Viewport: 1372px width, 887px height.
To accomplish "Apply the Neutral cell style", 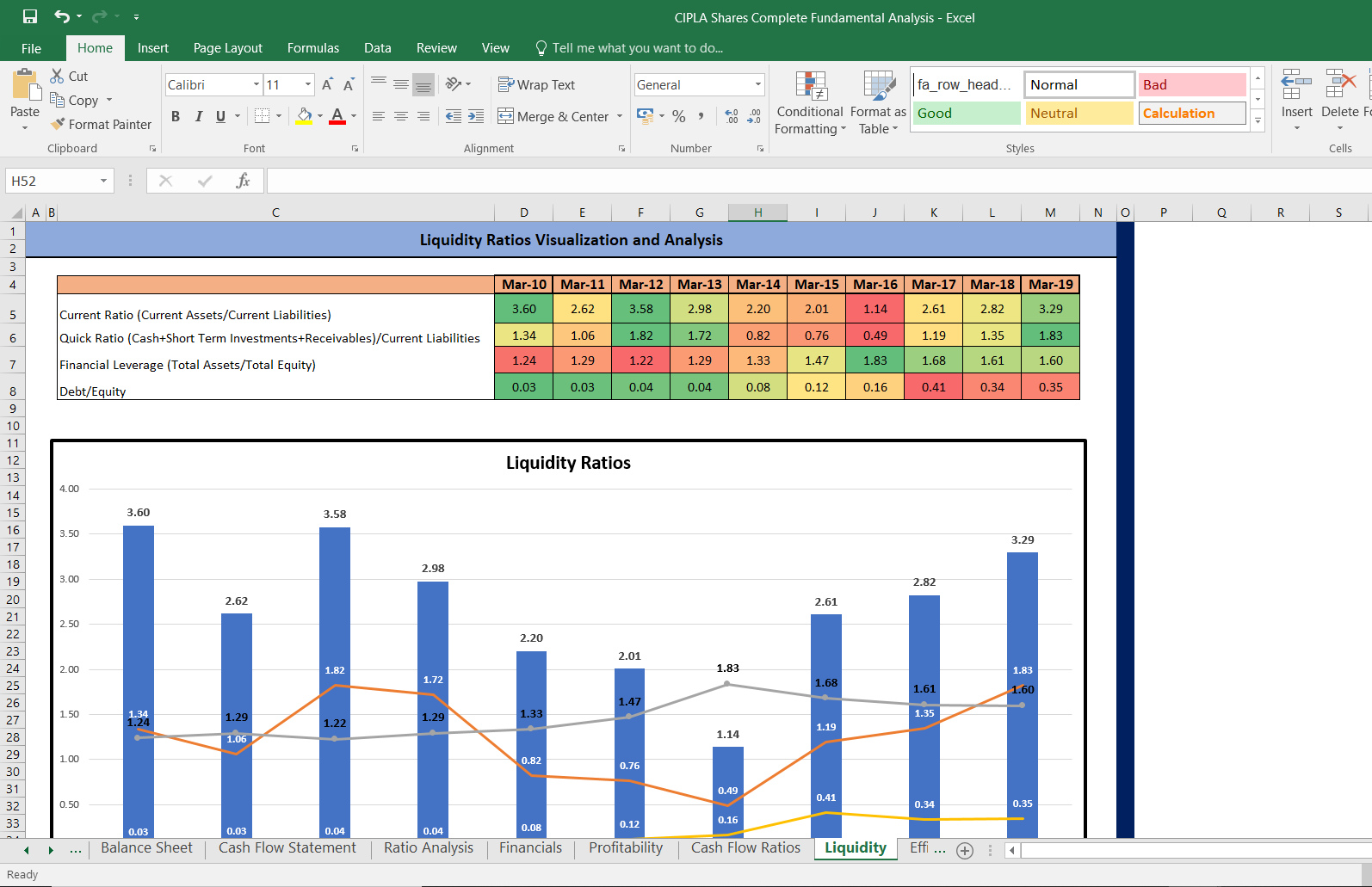I will click(x=1079, y=113).
